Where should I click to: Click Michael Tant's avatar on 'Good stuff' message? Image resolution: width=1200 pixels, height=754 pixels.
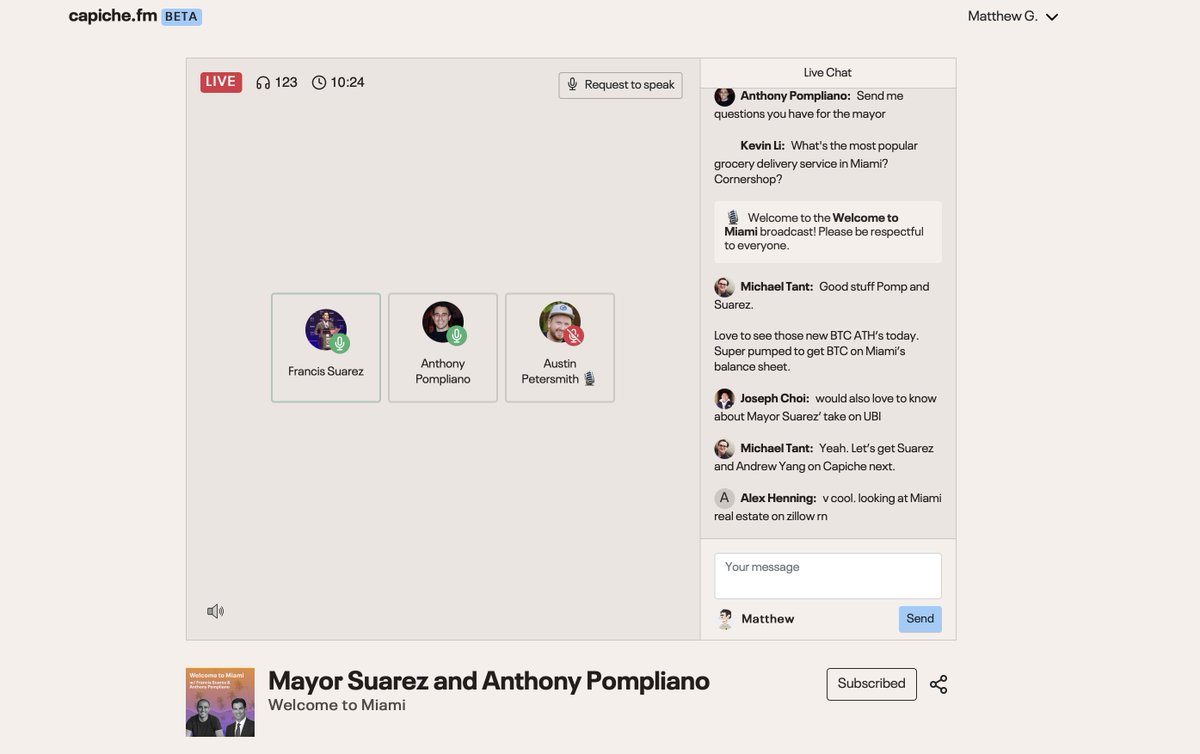(725, 287)
